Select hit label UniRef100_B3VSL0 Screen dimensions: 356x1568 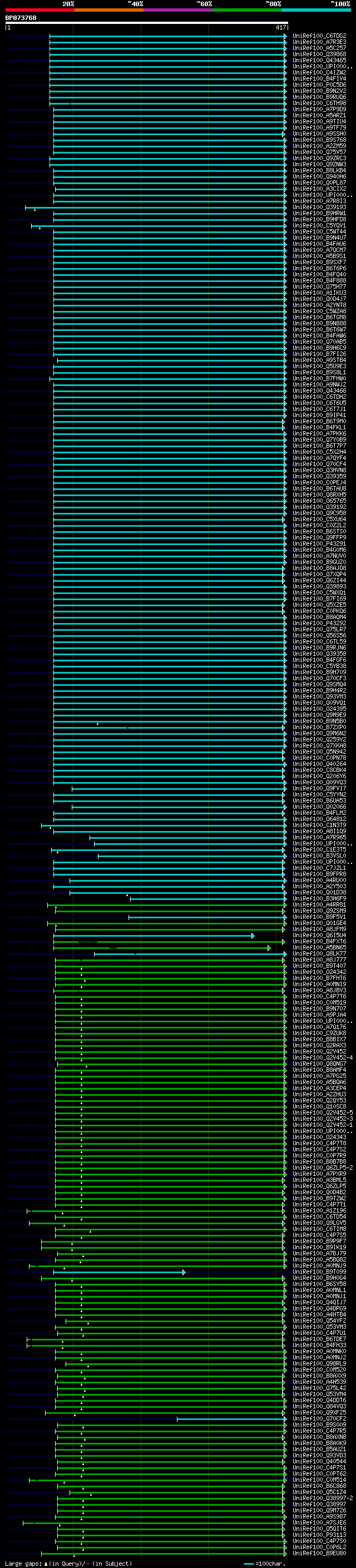319,856
